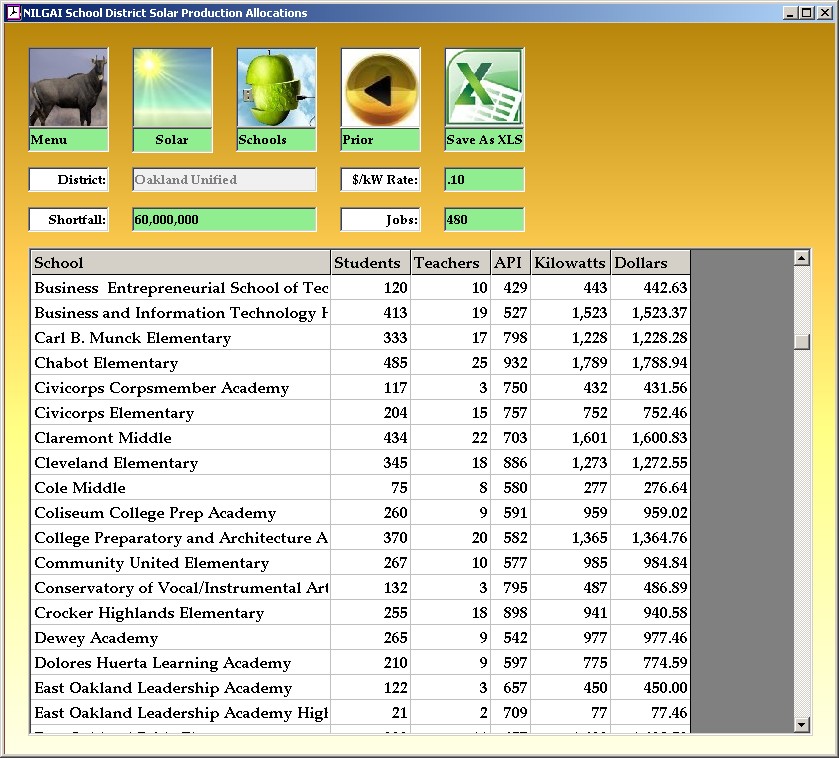
Task: Sort by the School column header
Action: click(180, 263)
